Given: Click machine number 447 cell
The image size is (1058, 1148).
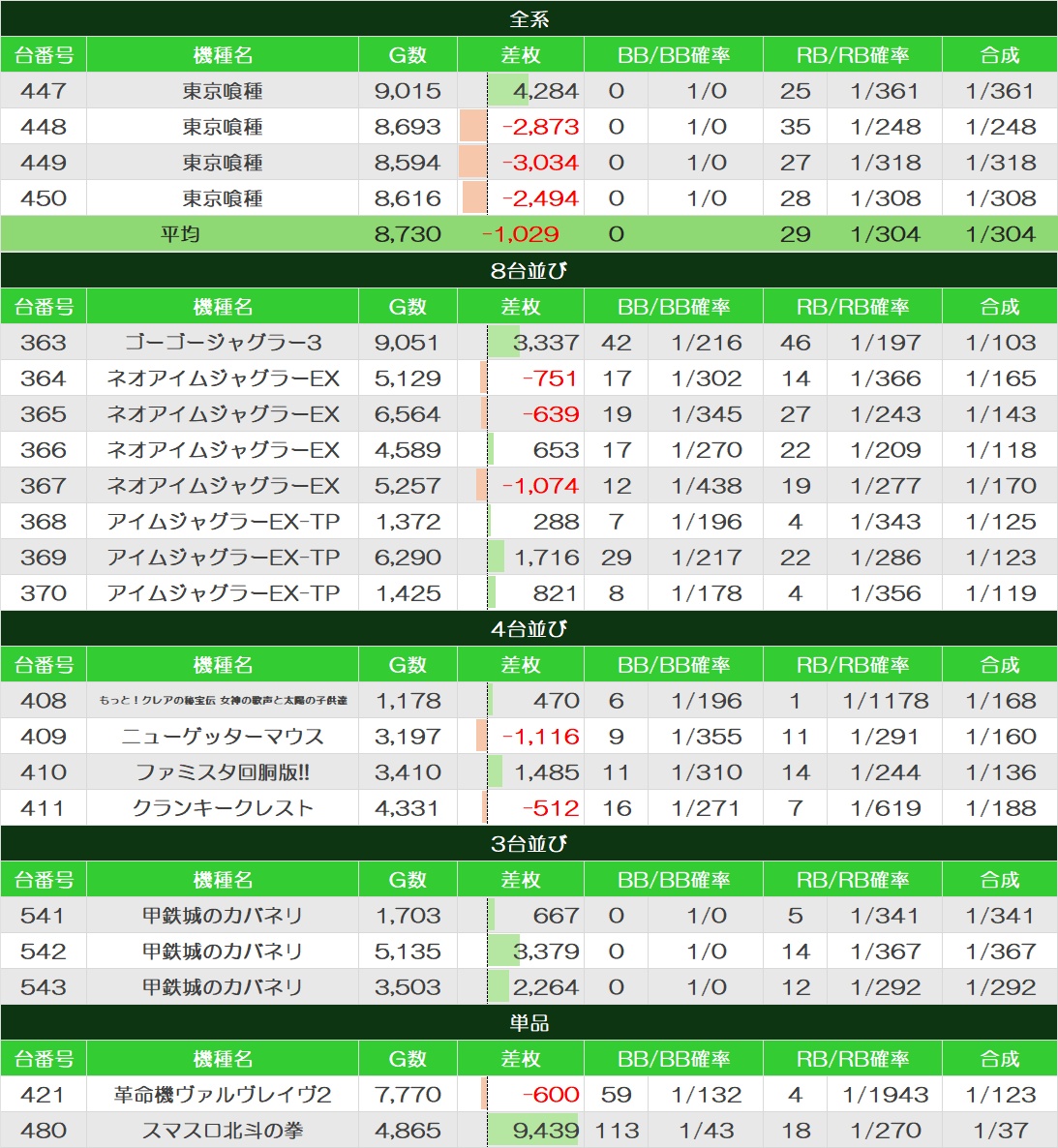Looking at the screenshot, I should point(44,91).
